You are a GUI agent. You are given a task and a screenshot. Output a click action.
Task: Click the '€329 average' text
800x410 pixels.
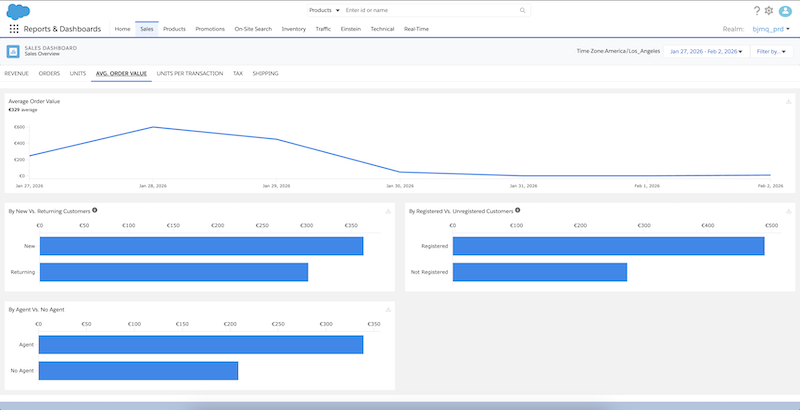23,110
